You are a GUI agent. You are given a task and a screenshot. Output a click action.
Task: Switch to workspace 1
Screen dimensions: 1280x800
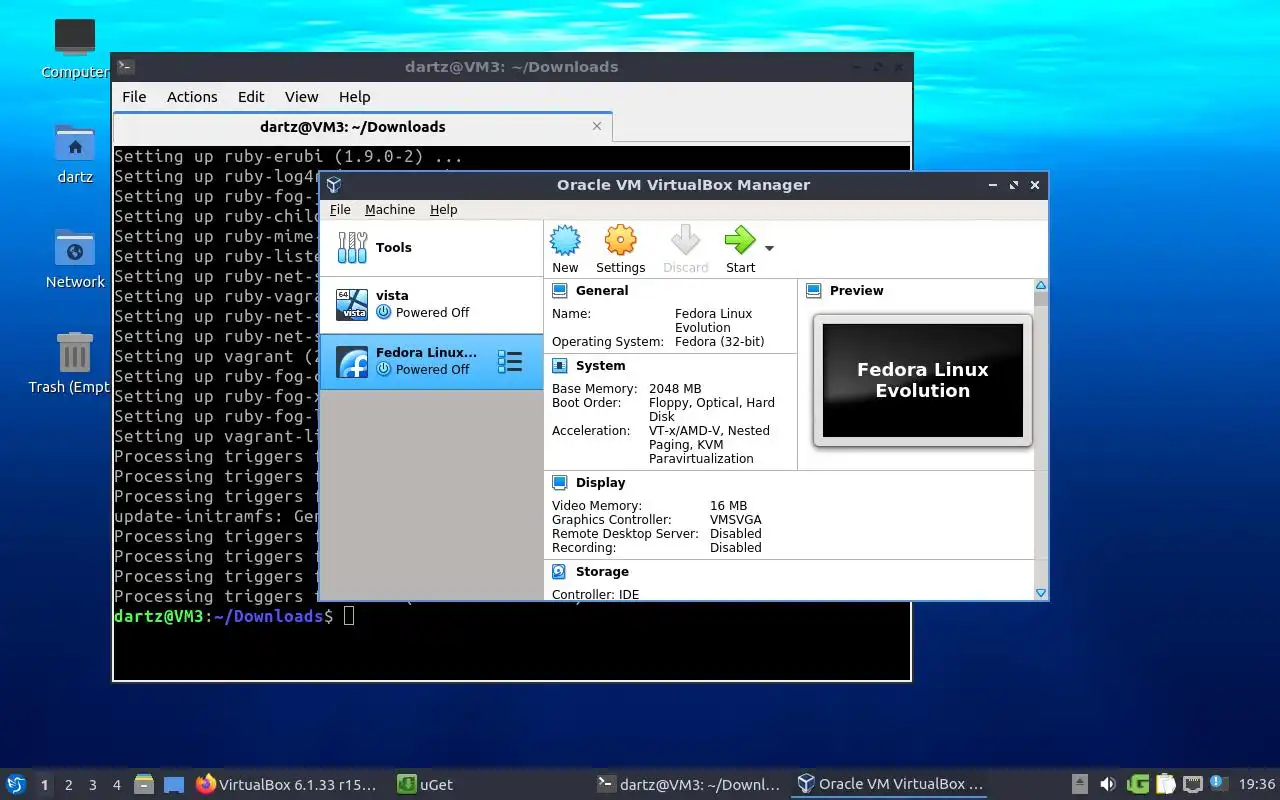44,785
